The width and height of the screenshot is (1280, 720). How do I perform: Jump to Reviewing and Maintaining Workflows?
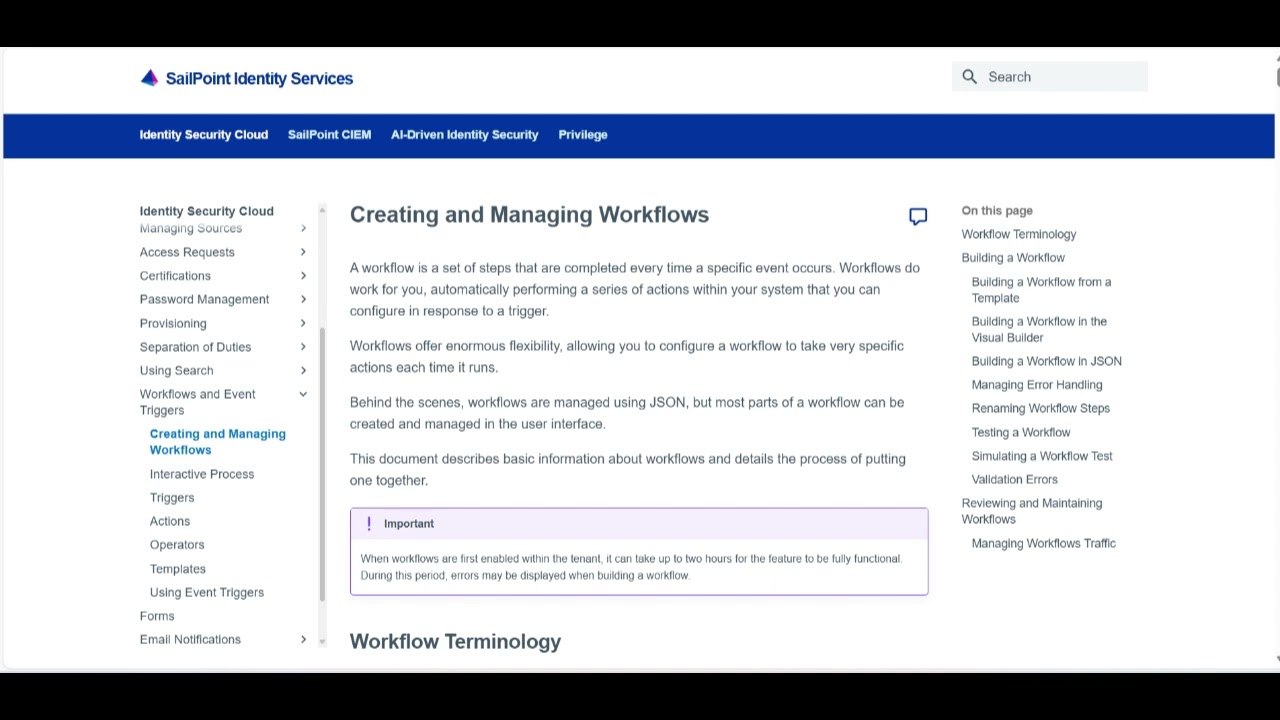tap(1032, 511)
